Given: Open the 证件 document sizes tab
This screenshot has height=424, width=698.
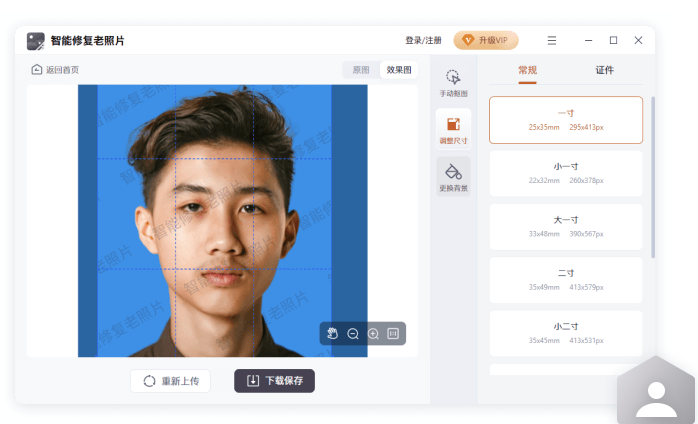Looking at the screenshot, I should 604,70.
